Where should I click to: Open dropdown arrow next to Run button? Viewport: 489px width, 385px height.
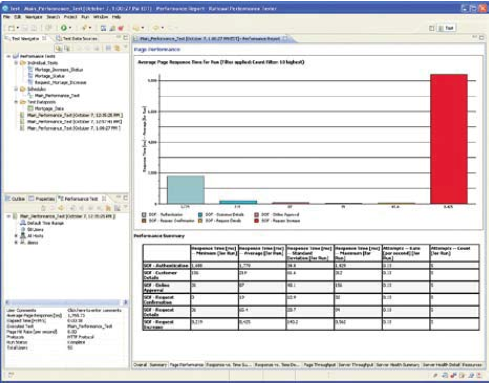click(70, 28)
